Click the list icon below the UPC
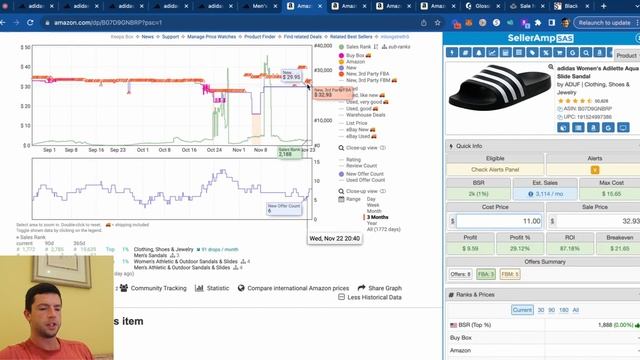The height and width of the screenshot is (360, 640). pos(578,127)
